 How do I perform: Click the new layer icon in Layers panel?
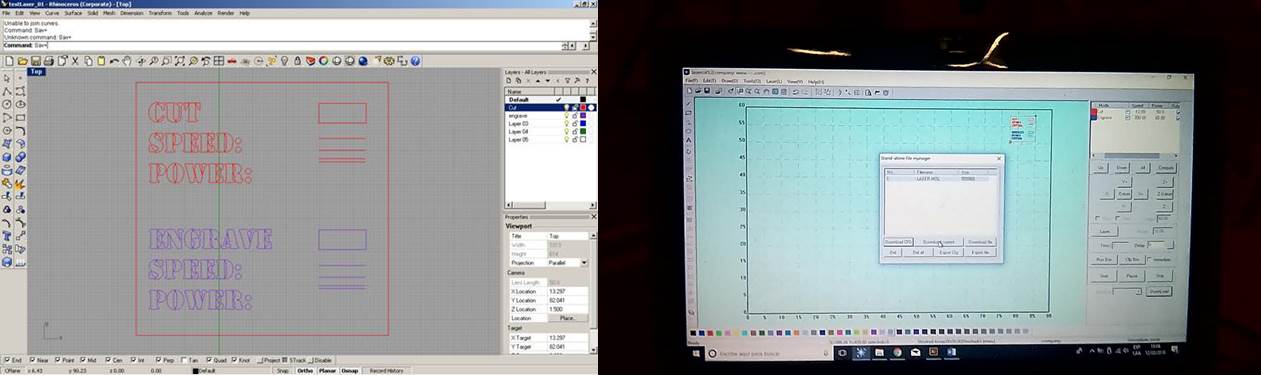click(x=509, y=80)
